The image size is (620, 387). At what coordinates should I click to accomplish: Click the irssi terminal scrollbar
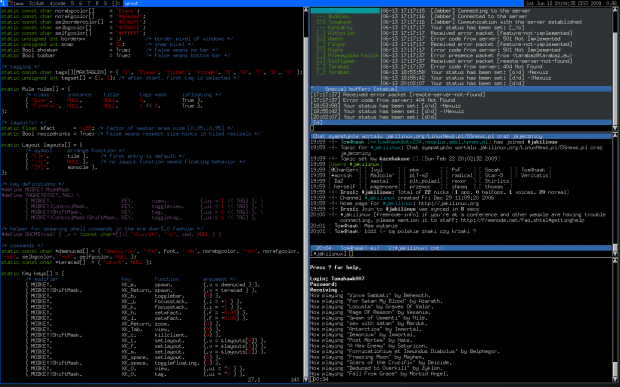click(615, 194)
